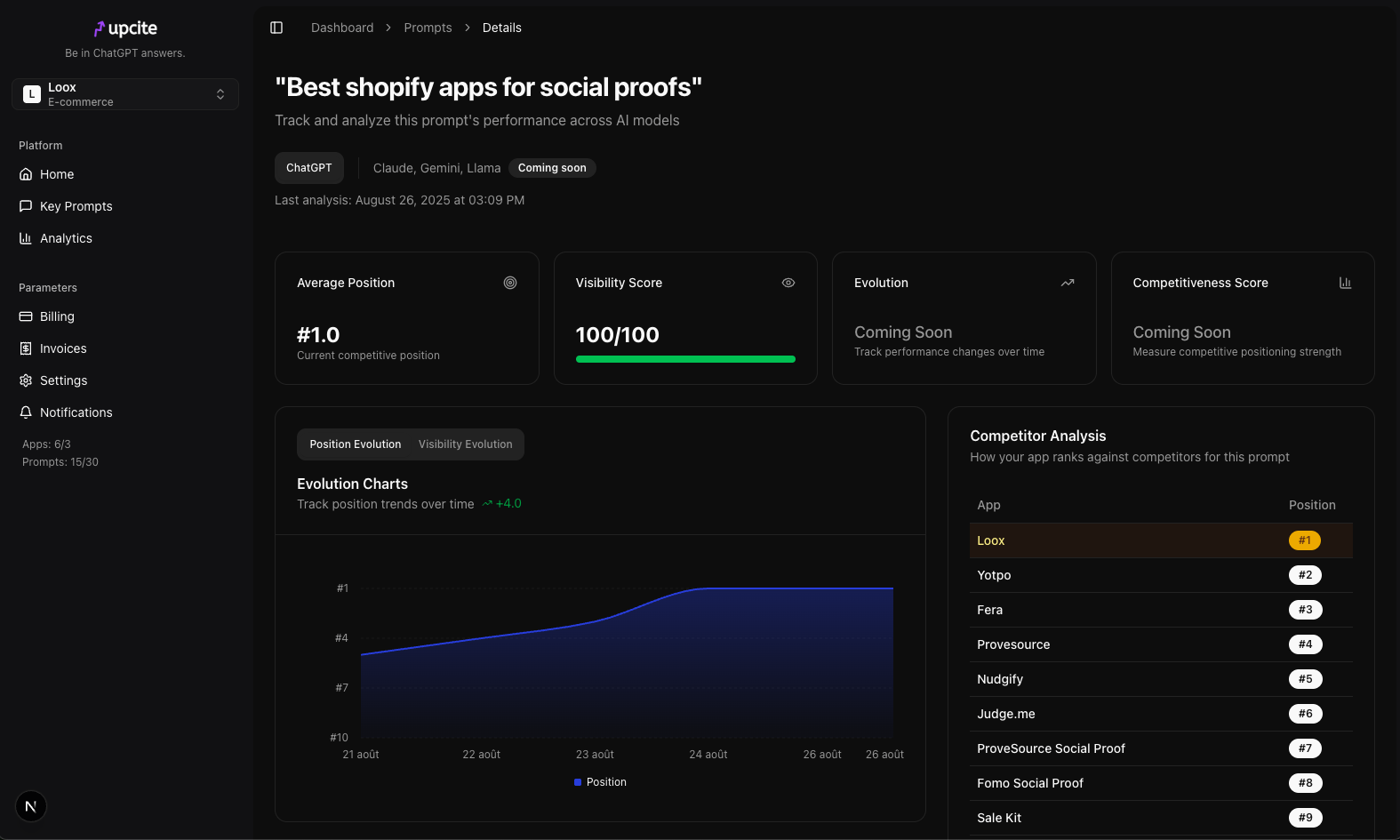The width and height of the screenshot is (1400, 840).
Task: Click the upcite logo
Action: point(125,28)
